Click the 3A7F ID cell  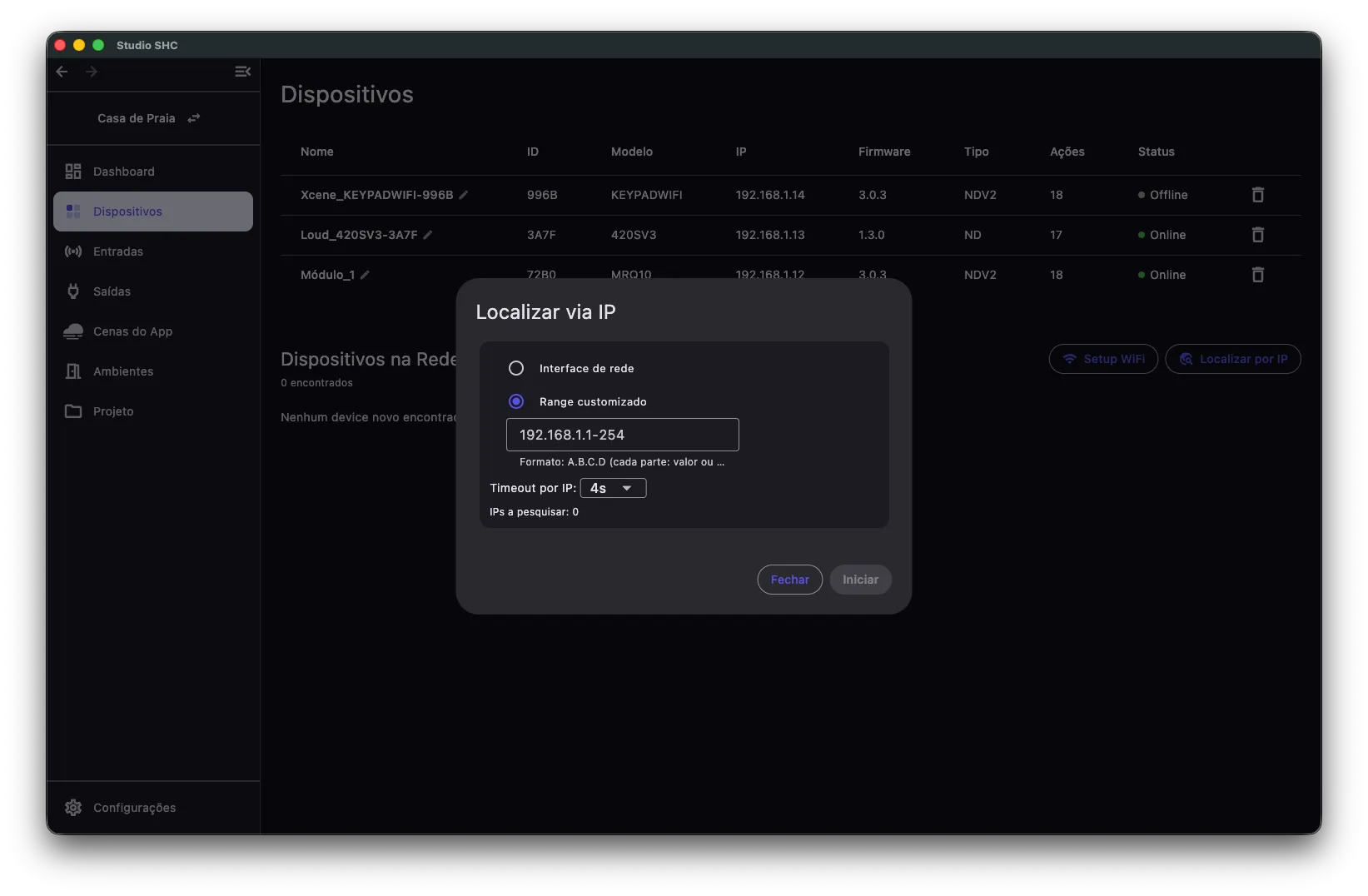pyautogui.click(x=541, y=235)
